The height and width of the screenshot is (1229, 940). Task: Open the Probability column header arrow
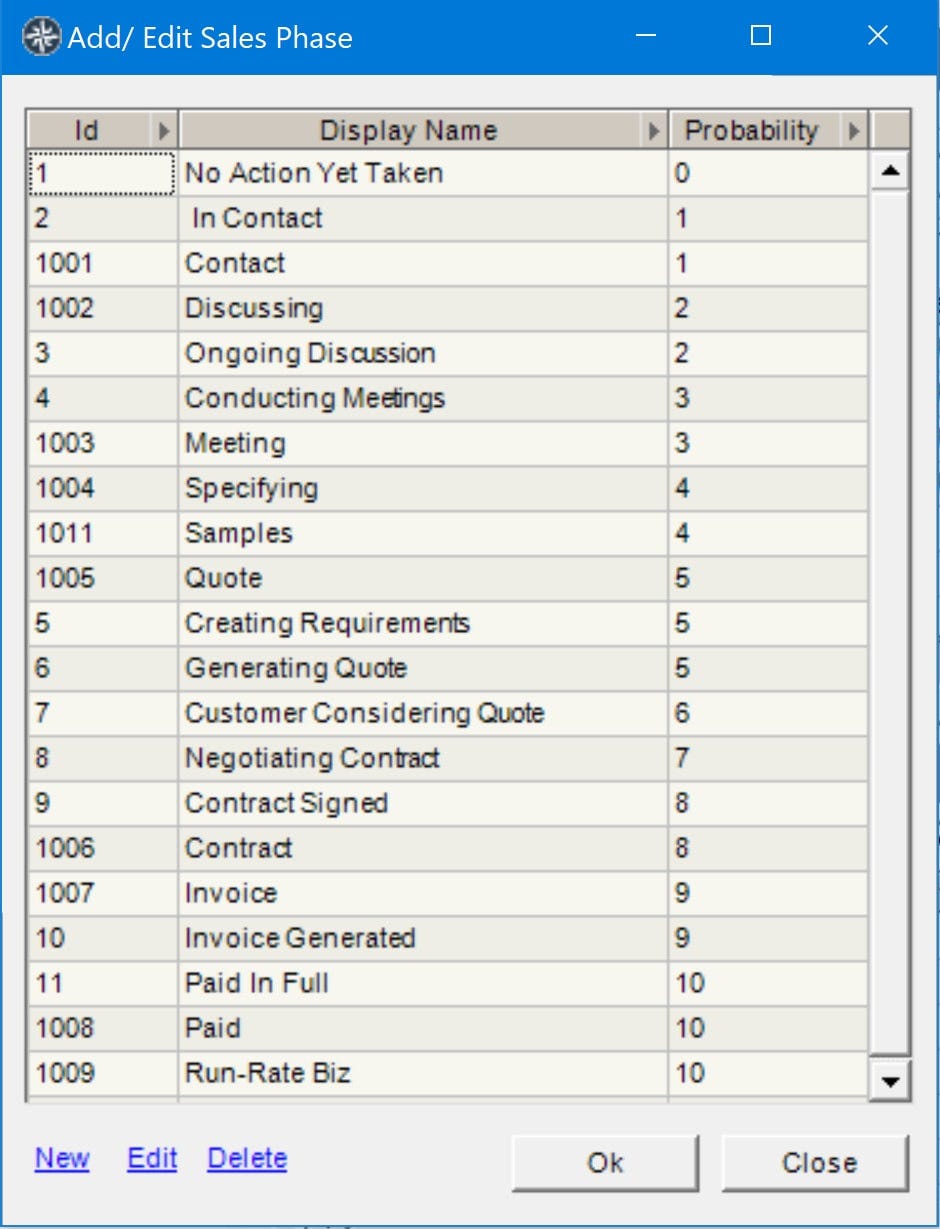coord(855,131)
